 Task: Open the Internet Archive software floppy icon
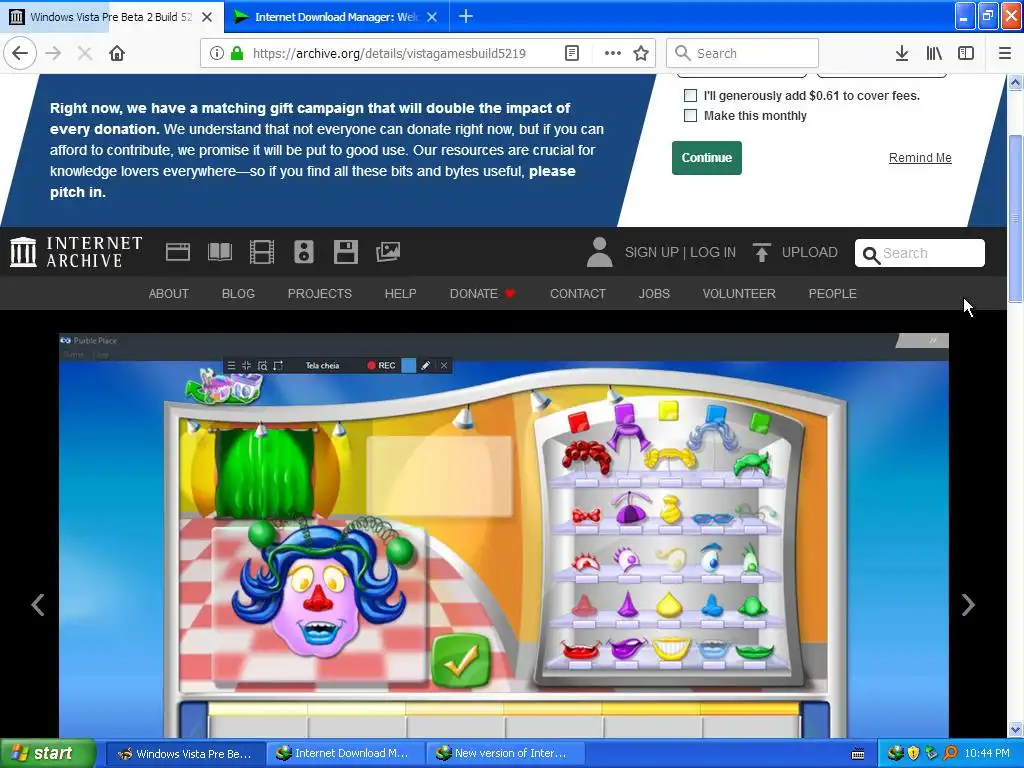345,252
